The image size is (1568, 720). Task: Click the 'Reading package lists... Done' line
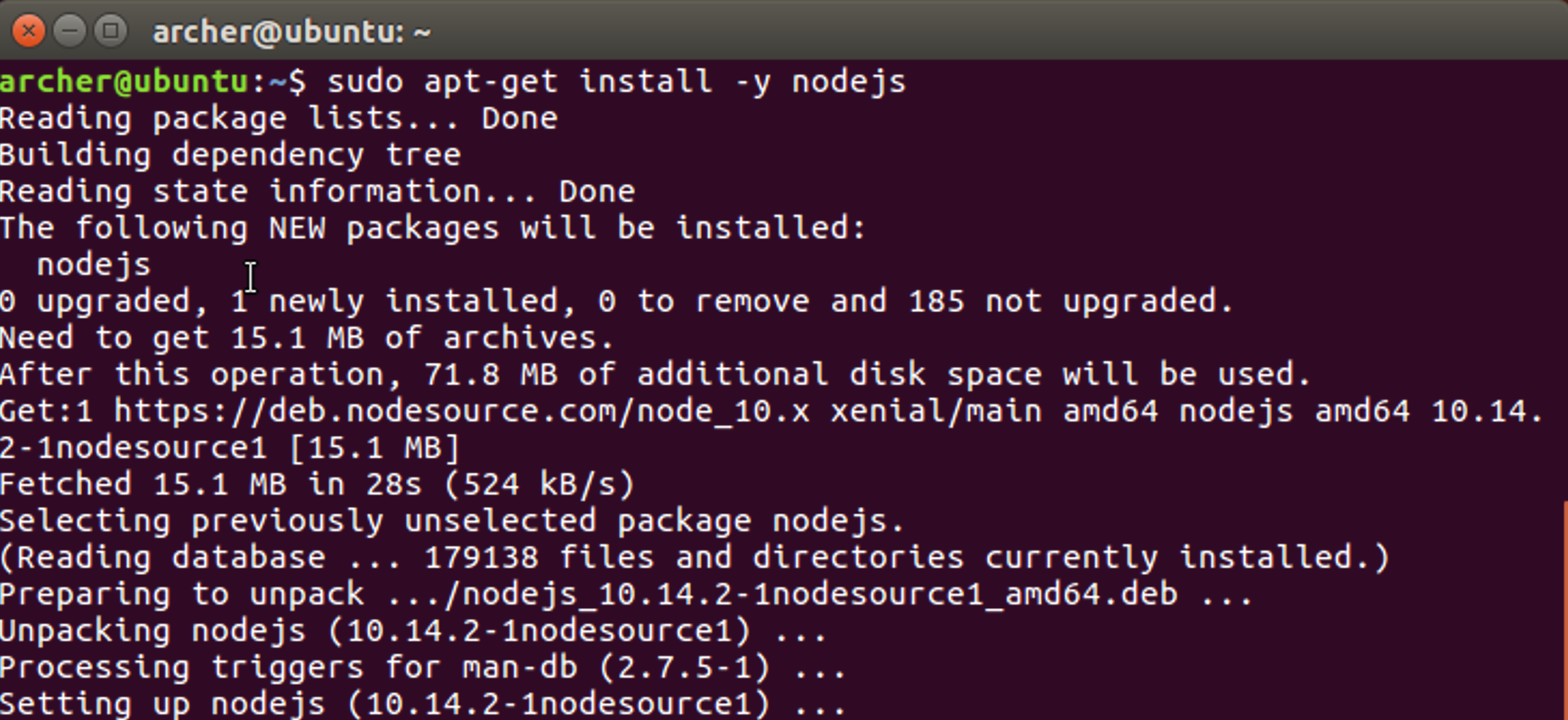[x=279, y=119]
